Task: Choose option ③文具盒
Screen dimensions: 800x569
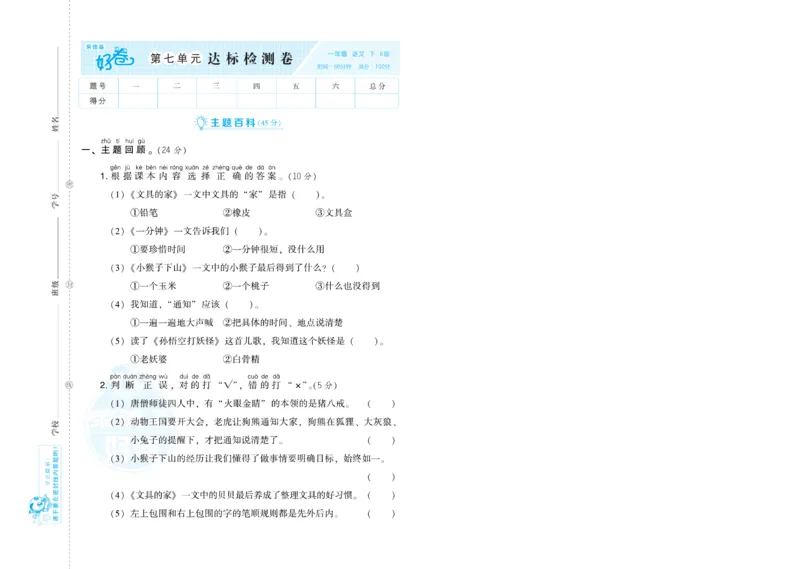Action: pos(334,213)
